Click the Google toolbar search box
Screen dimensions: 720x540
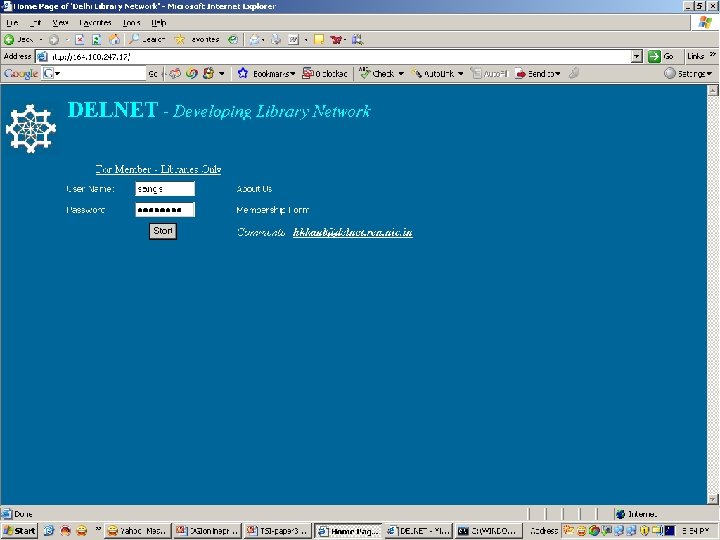tap(100, 73)
